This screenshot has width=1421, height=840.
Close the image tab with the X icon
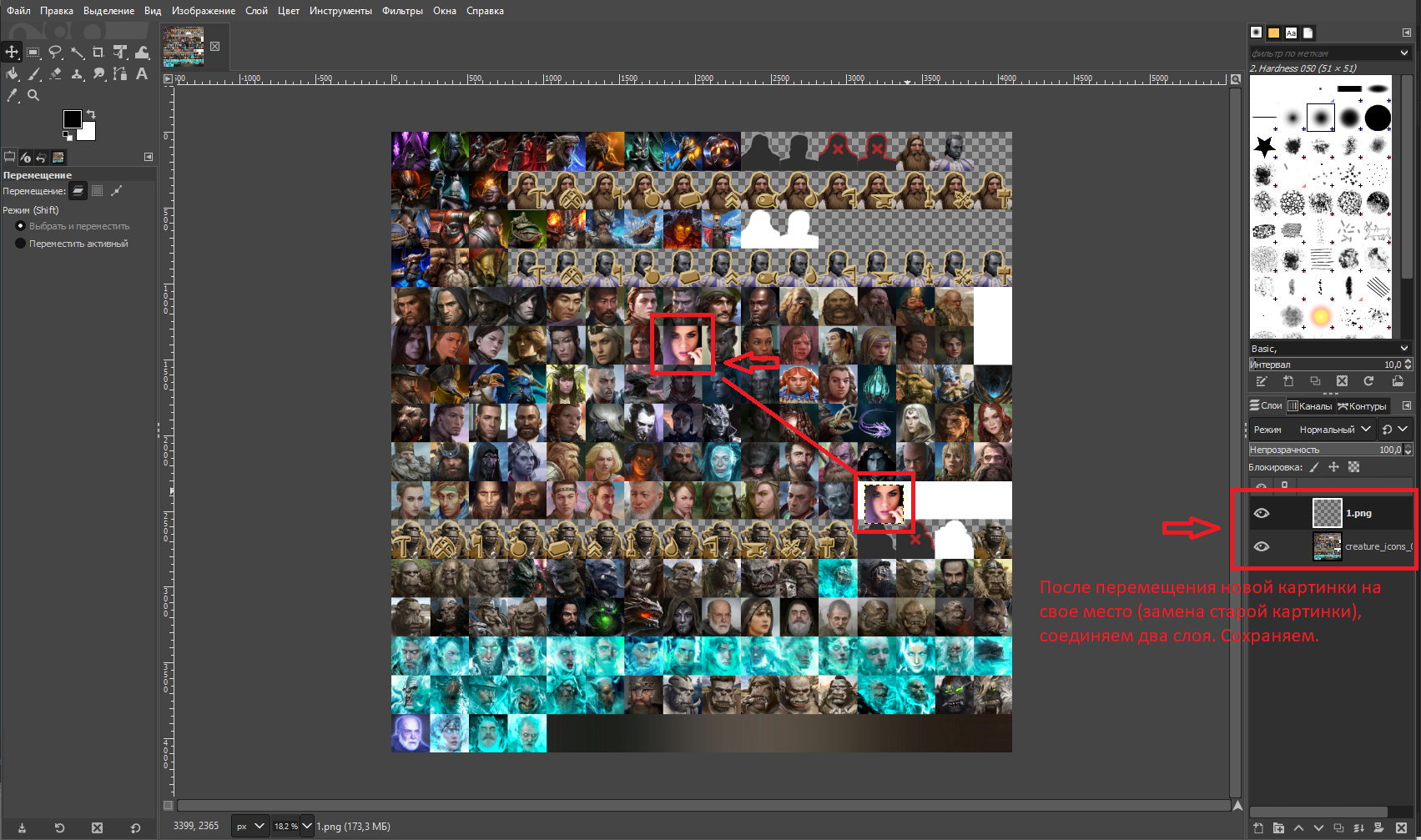215,46
